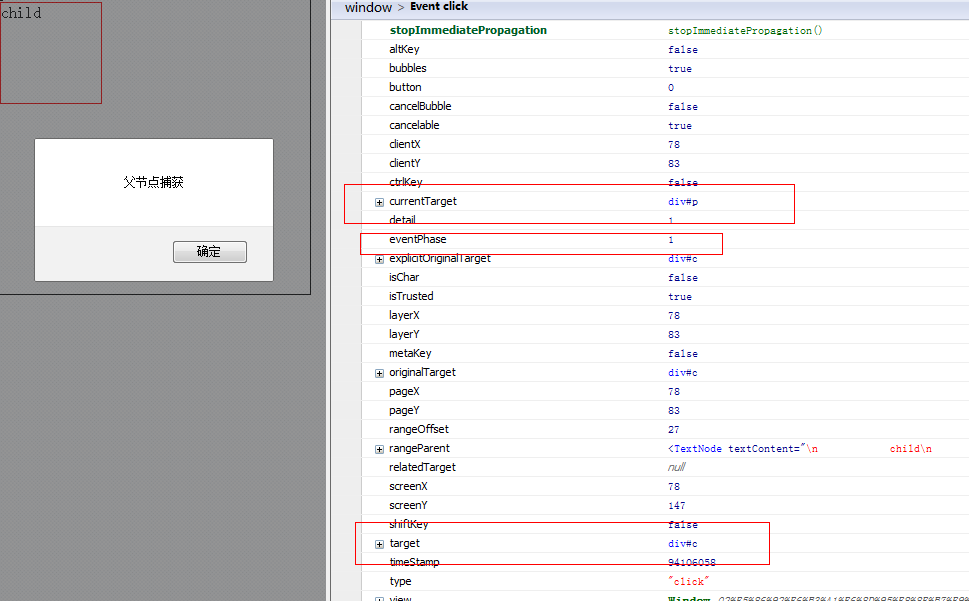Select the eventPhase property name
Image resolution: width=969 pixels, height=601 pixels.
418,239
